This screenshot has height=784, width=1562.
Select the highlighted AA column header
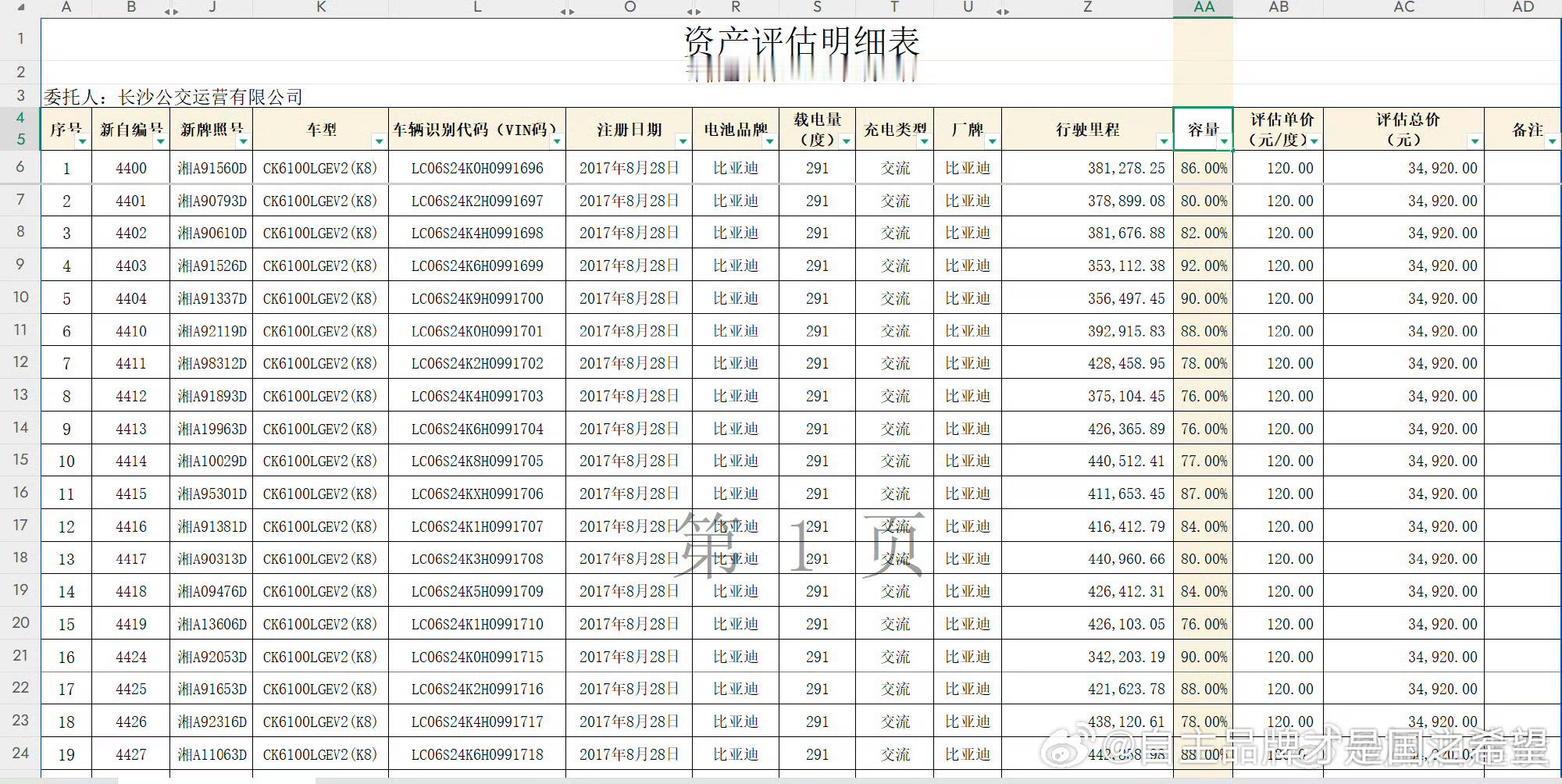[1204, 8]
